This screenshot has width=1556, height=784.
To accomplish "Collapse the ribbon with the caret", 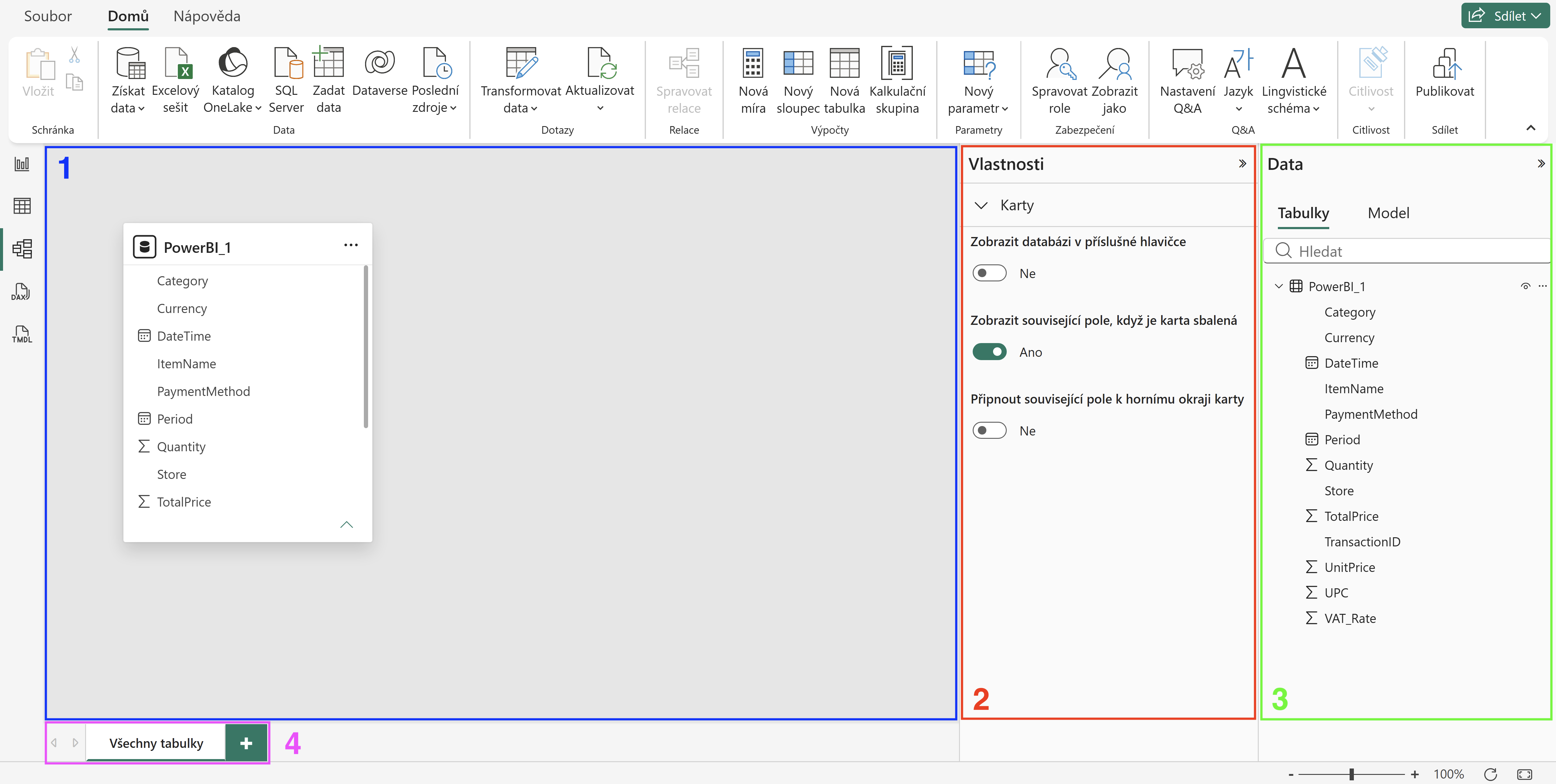I will (x=1530, y=127).
